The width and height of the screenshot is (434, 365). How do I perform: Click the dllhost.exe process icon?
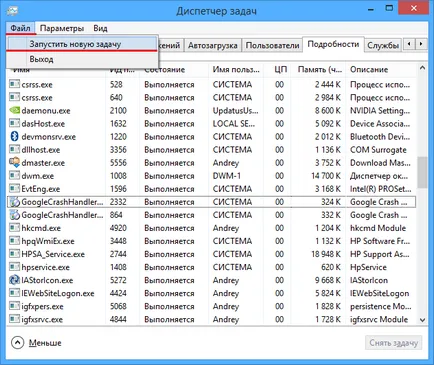click(14, 149)
